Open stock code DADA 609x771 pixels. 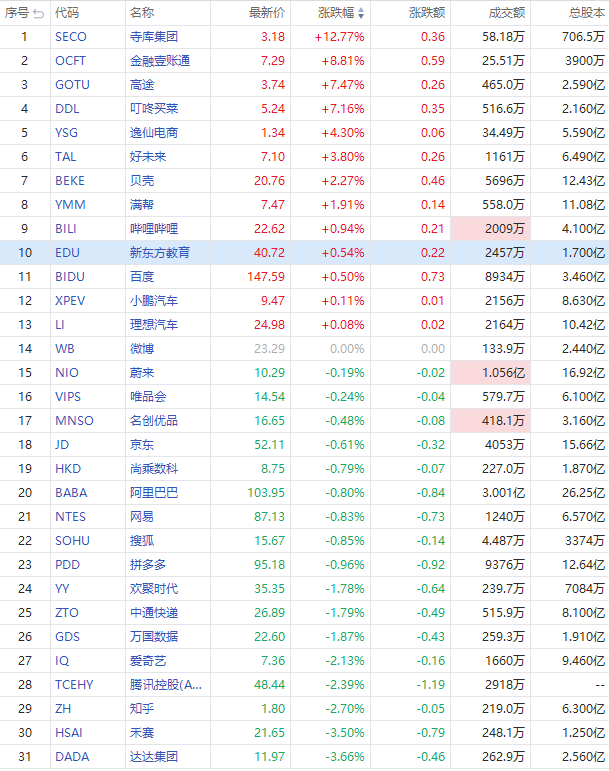click(72, 757)
